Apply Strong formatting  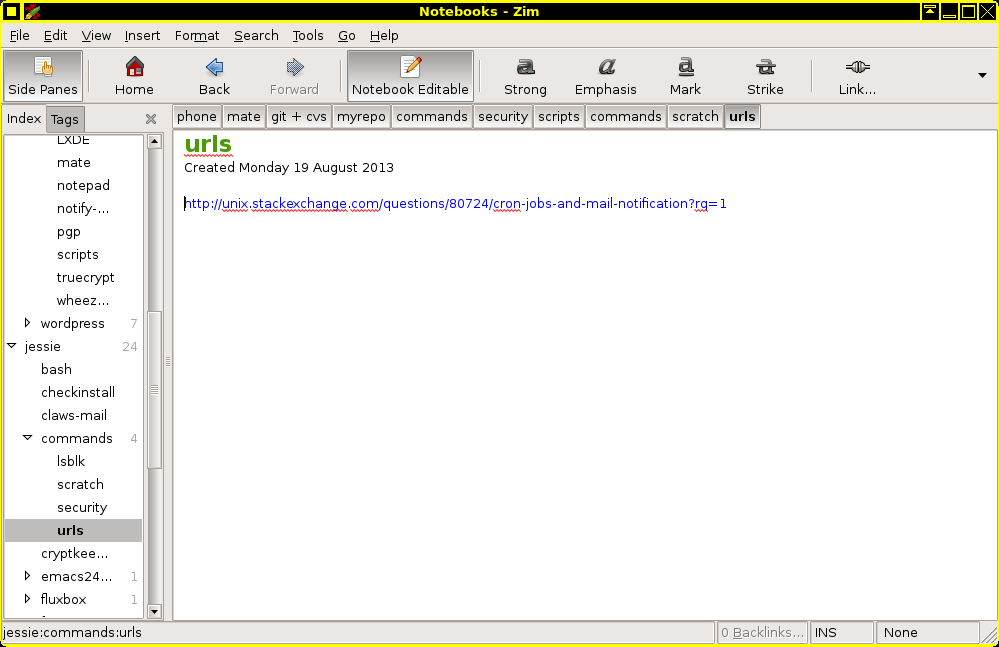click(525, 76)
